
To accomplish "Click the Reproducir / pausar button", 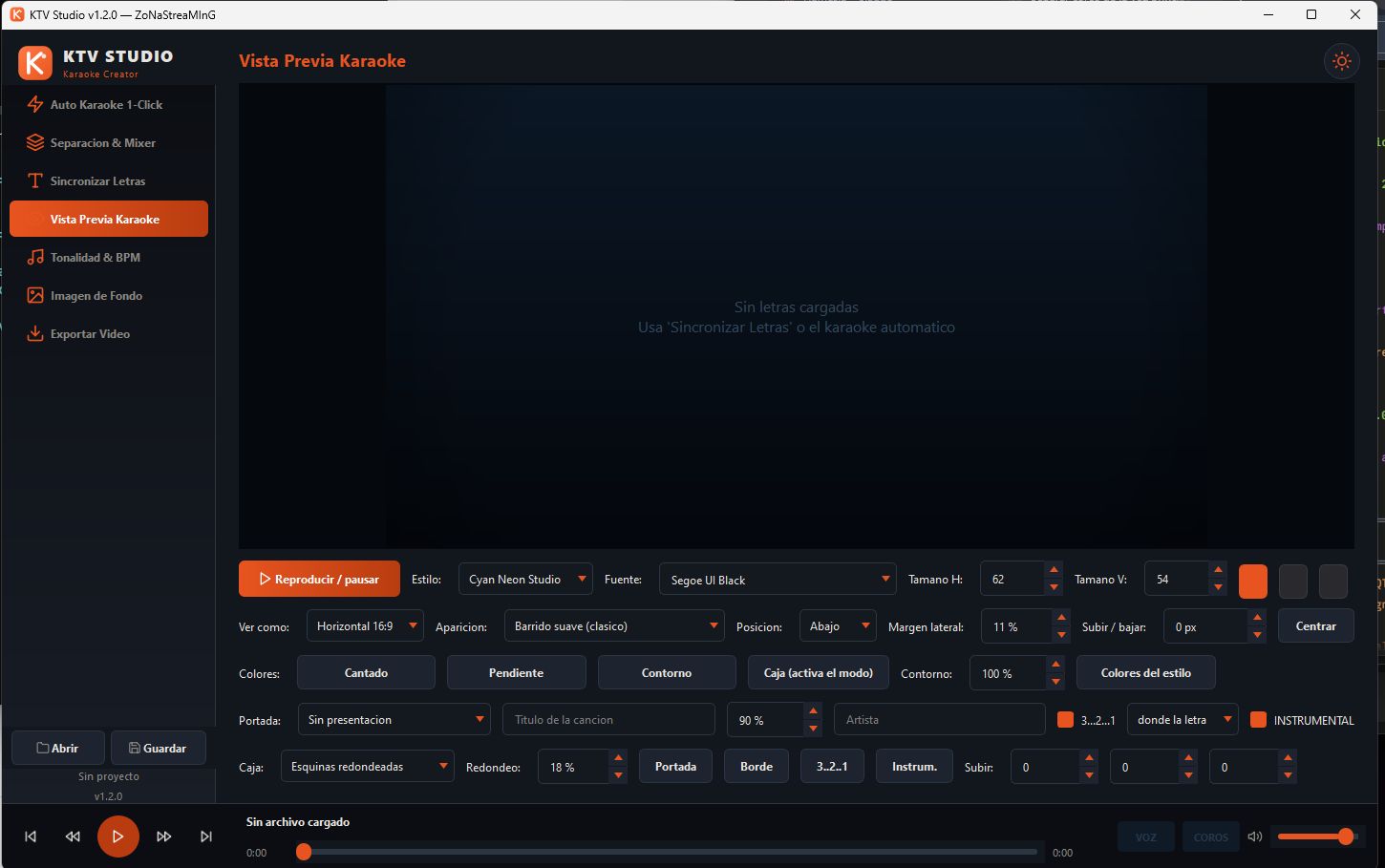I will 319,579.
